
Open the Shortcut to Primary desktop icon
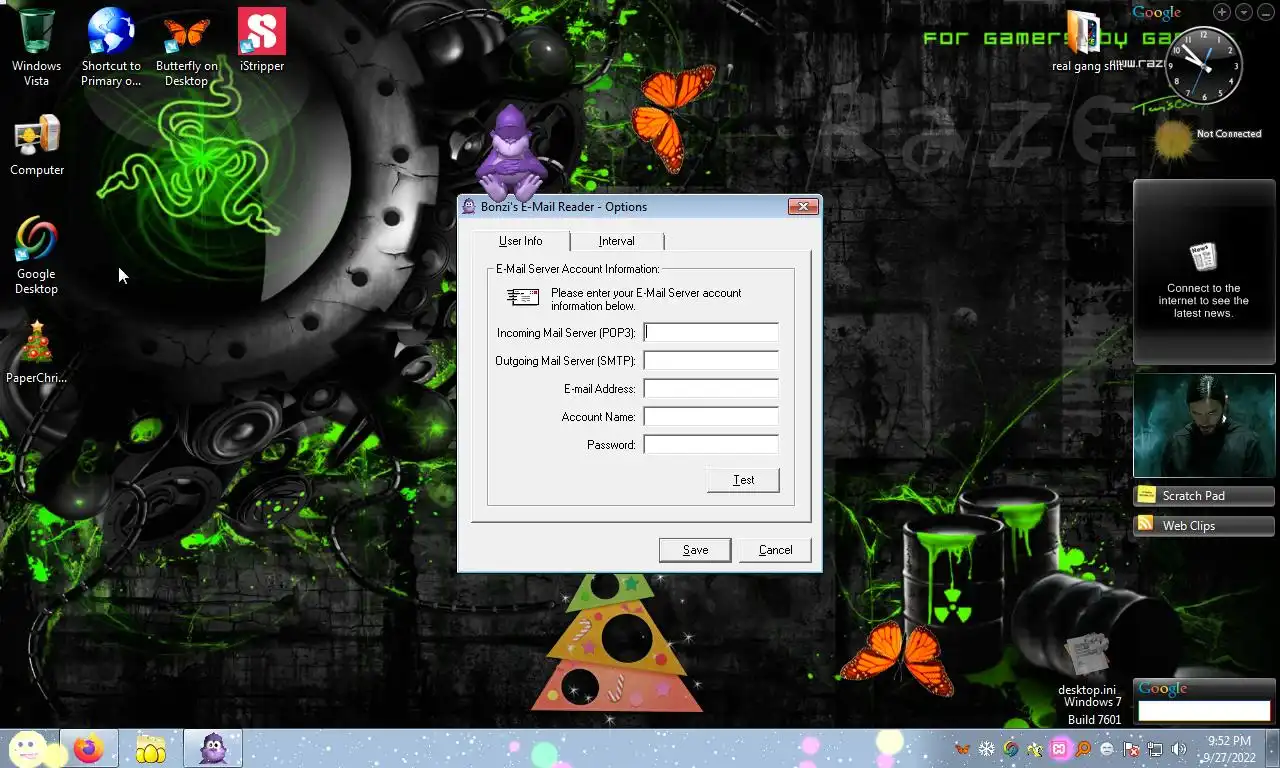point(111,47)
